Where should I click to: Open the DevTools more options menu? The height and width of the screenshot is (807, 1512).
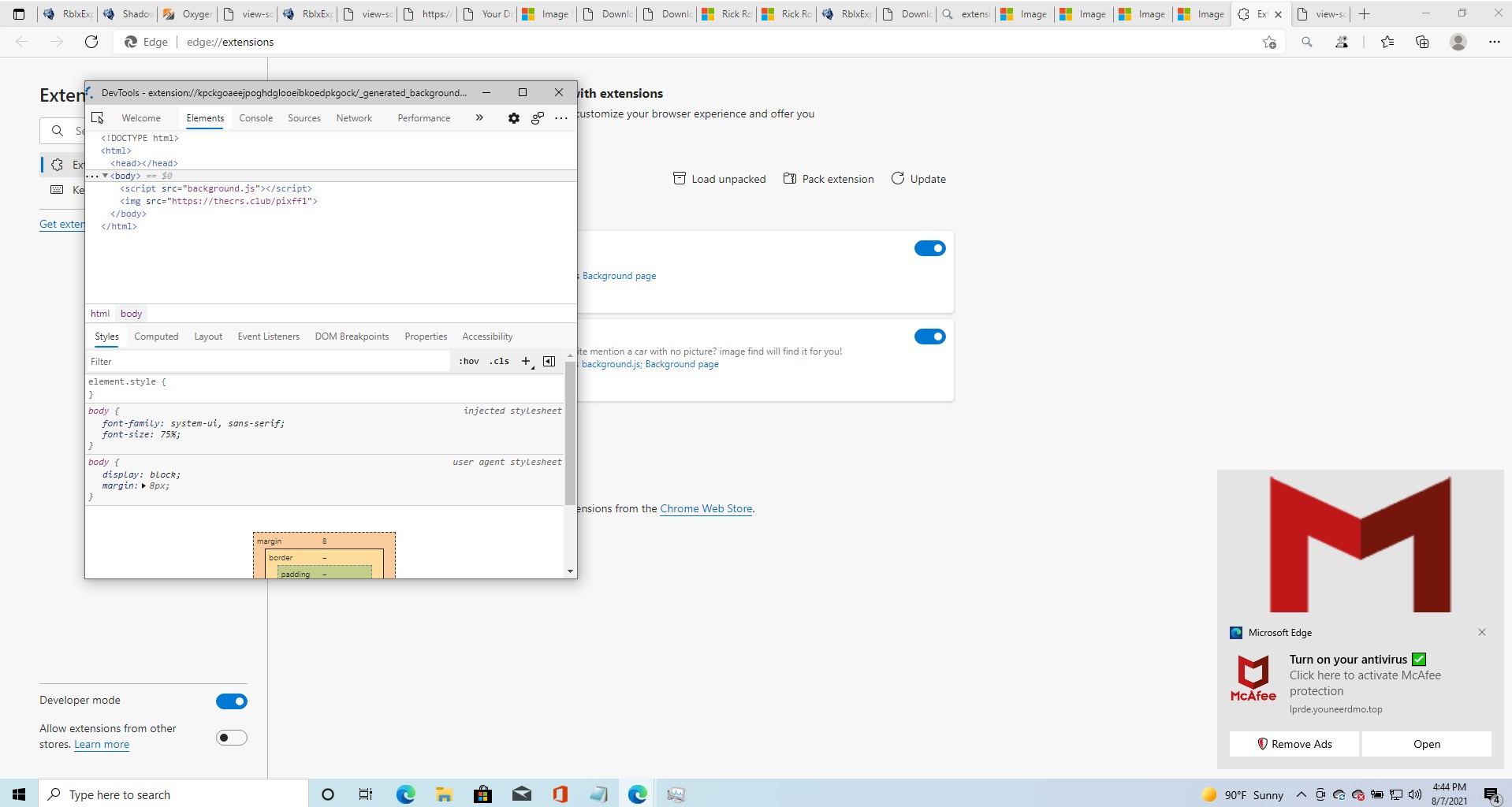(560, 117)
